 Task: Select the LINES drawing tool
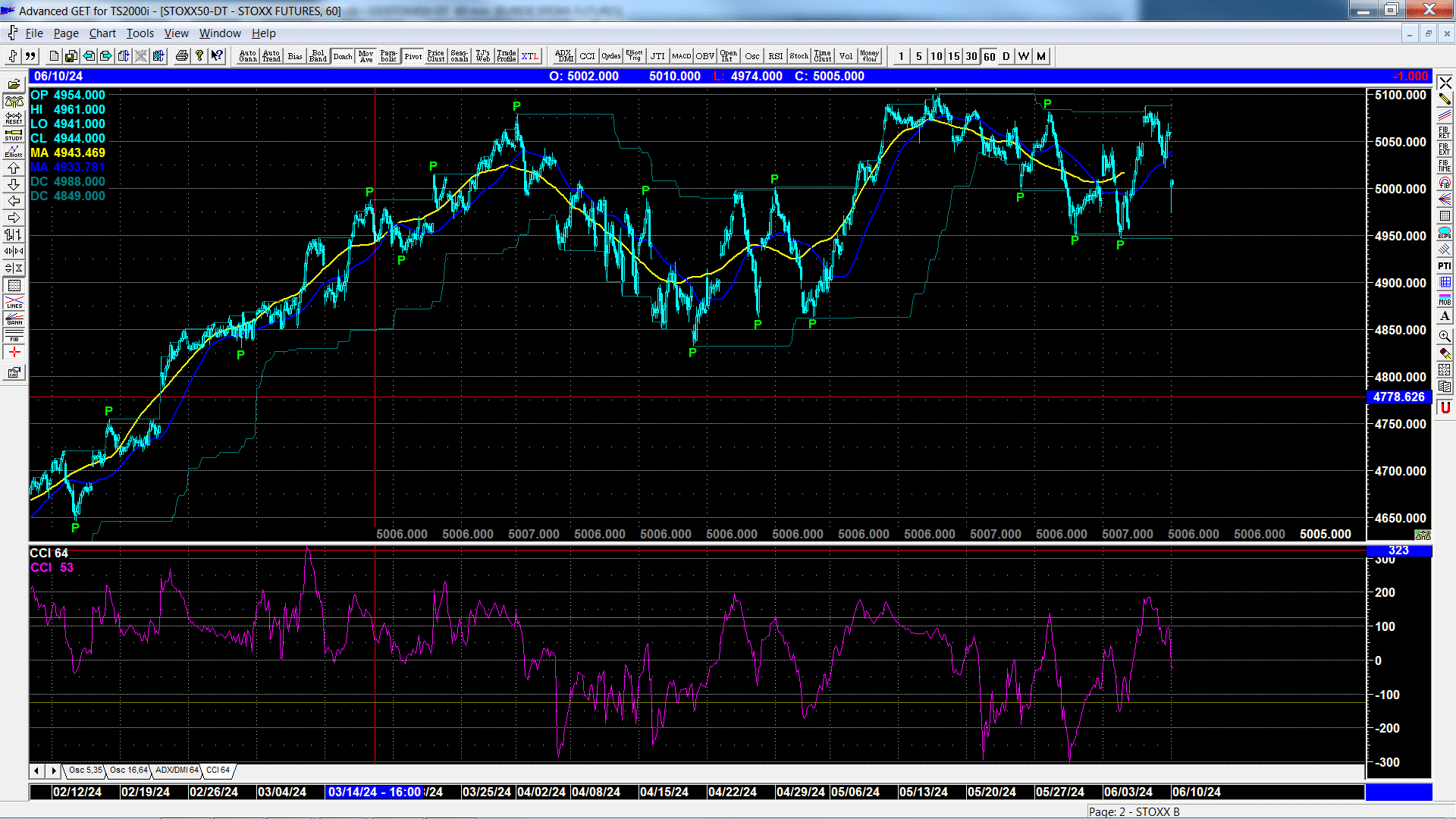tap(14, 302)
